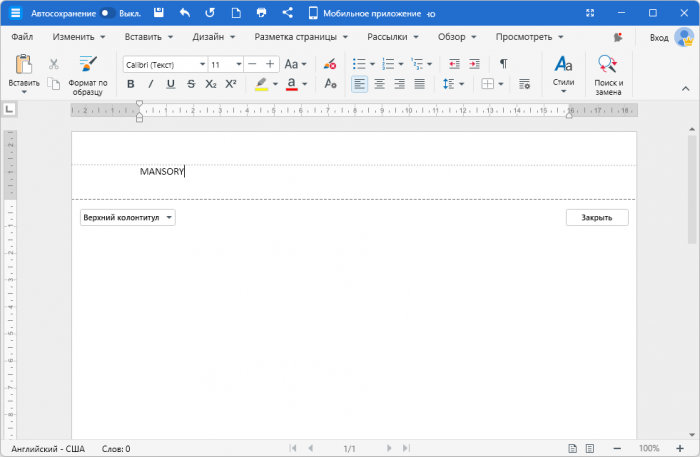The height and width of the screenshot is (457, 700).
Task: Click the save document icon
Action: point(159,14)
